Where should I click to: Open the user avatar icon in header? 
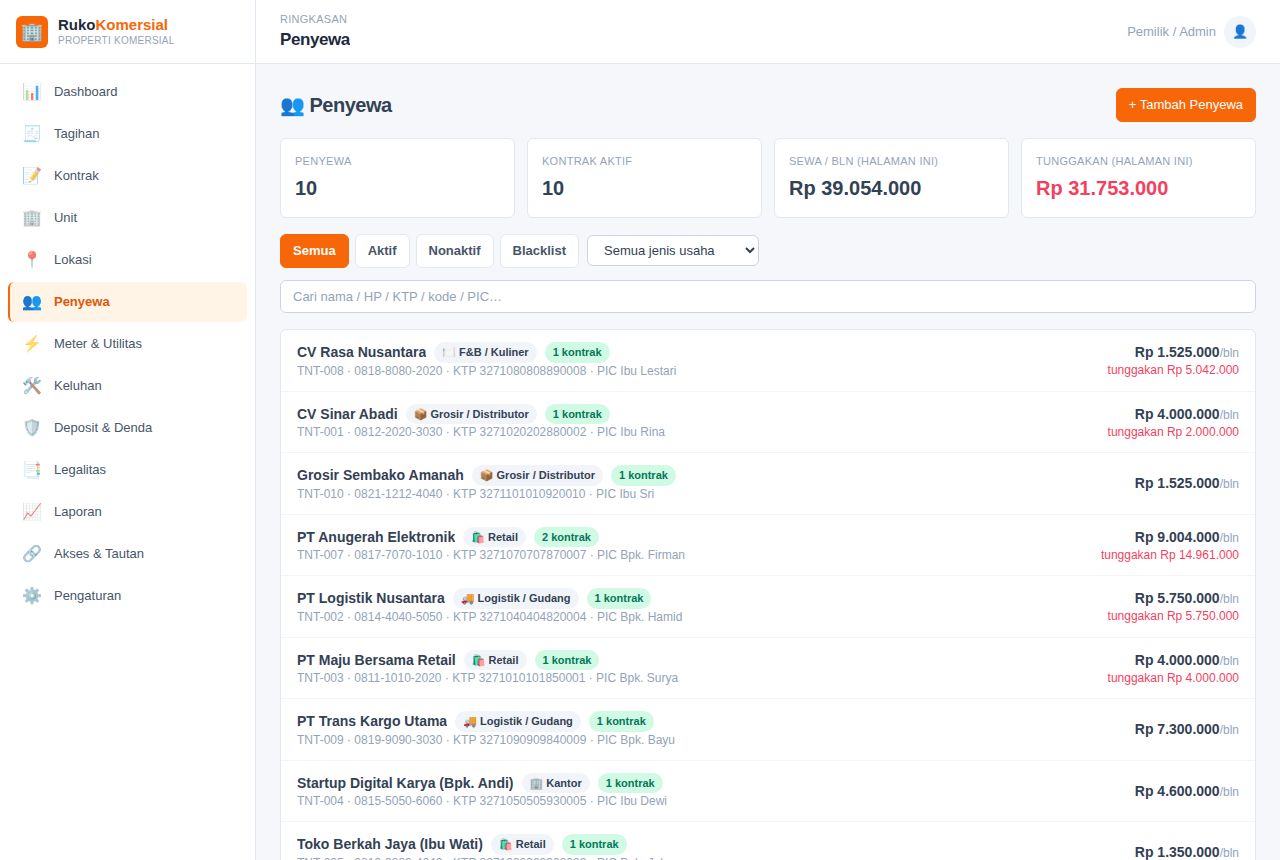1240,32
